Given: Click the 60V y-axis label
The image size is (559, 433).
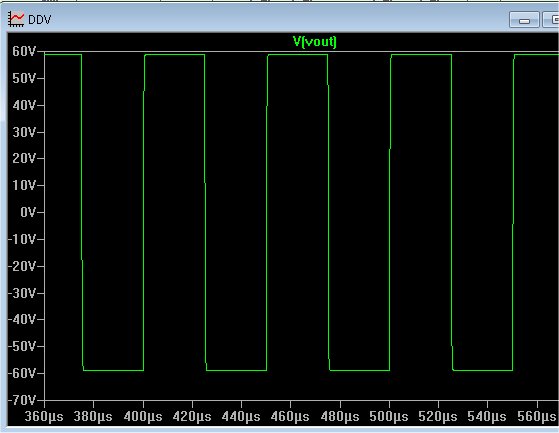Looking at the screenshot, I should pyautogui.click(x=24, y=52).
